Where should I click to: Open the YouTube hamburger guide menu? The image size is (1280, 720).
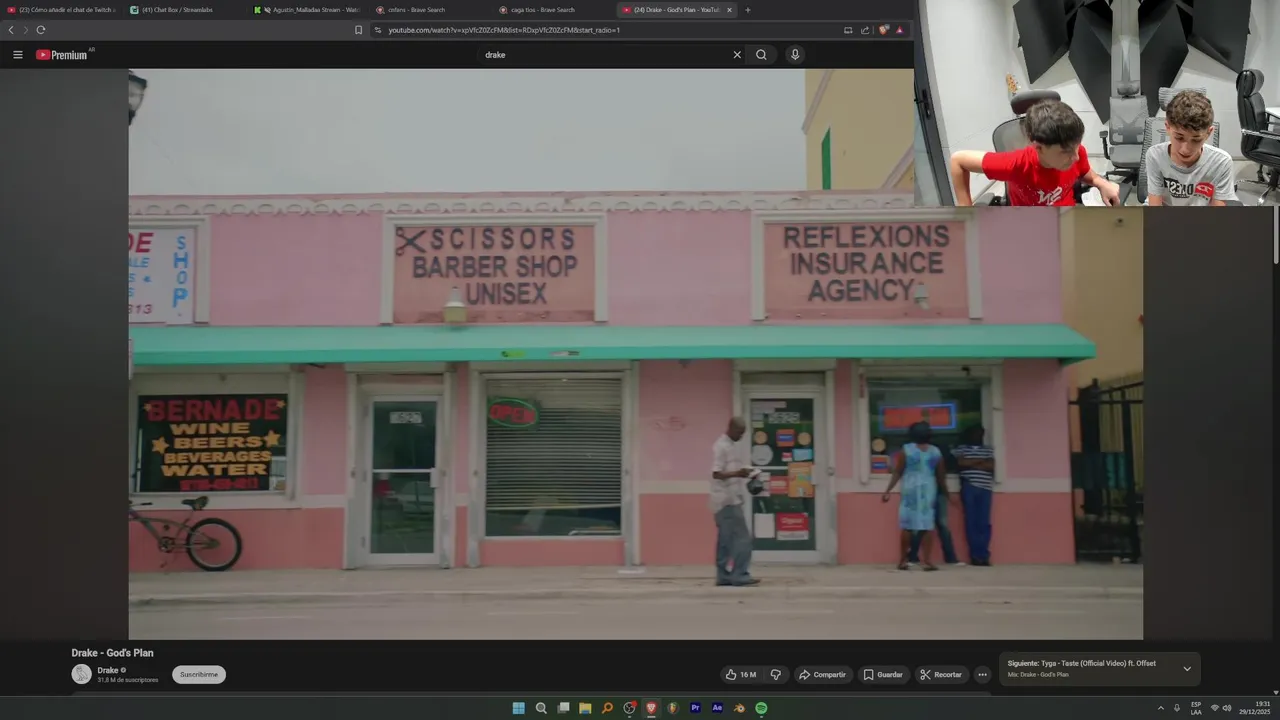(17, 55)
